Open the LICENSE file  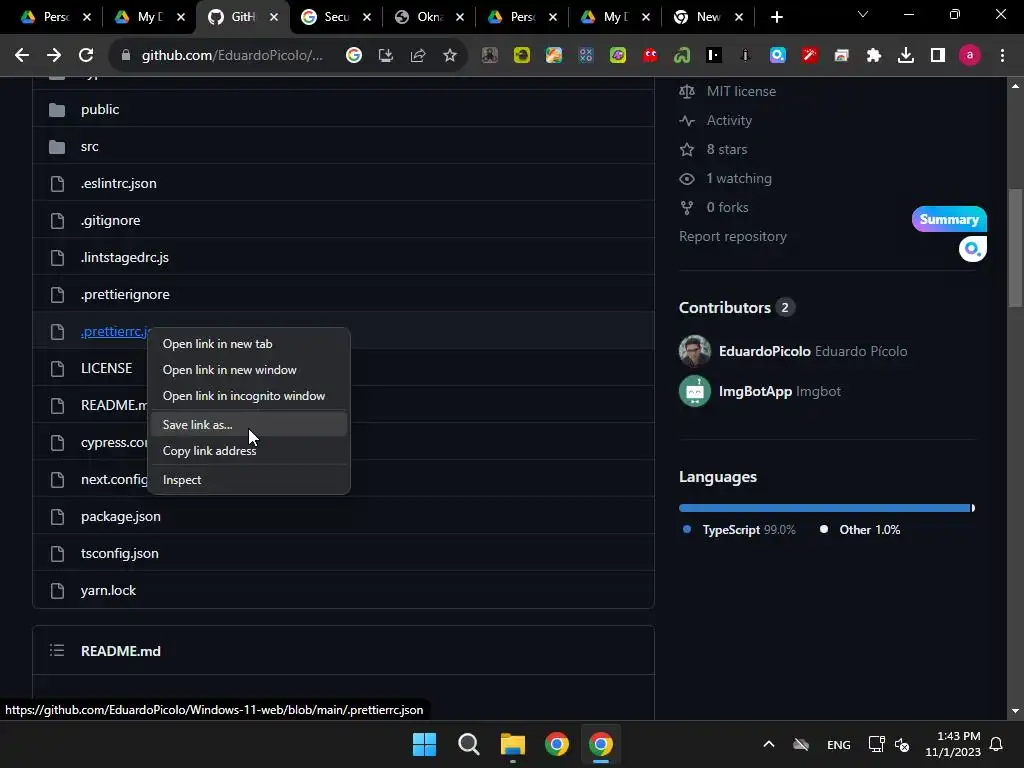point(106,368)
